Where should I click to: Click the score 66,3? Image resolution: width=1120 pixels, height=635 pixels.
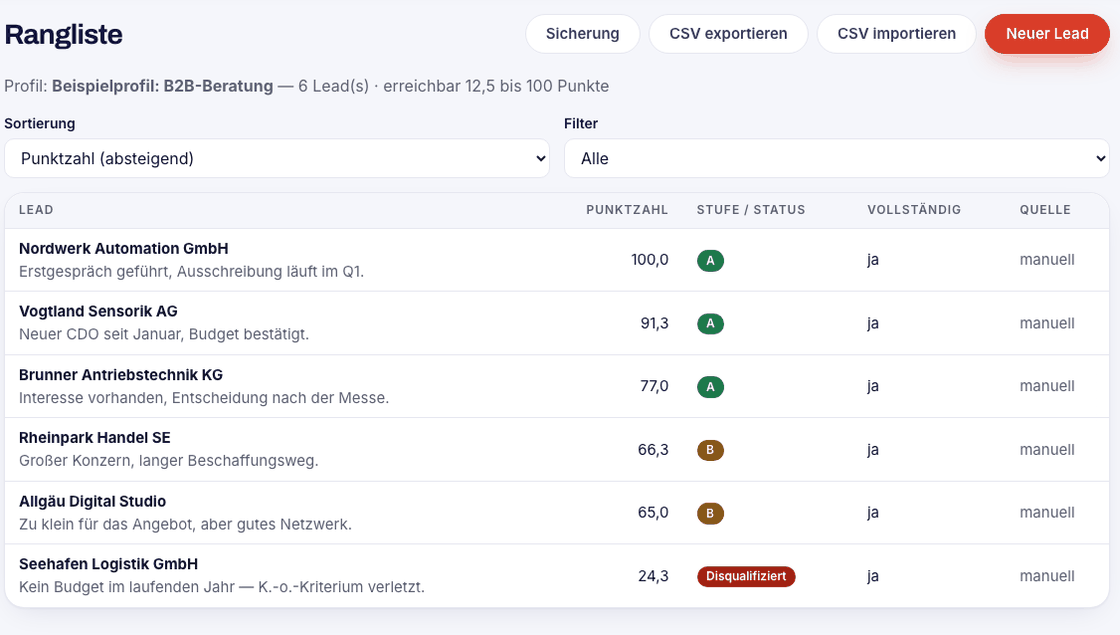click(x=653, y=450)
